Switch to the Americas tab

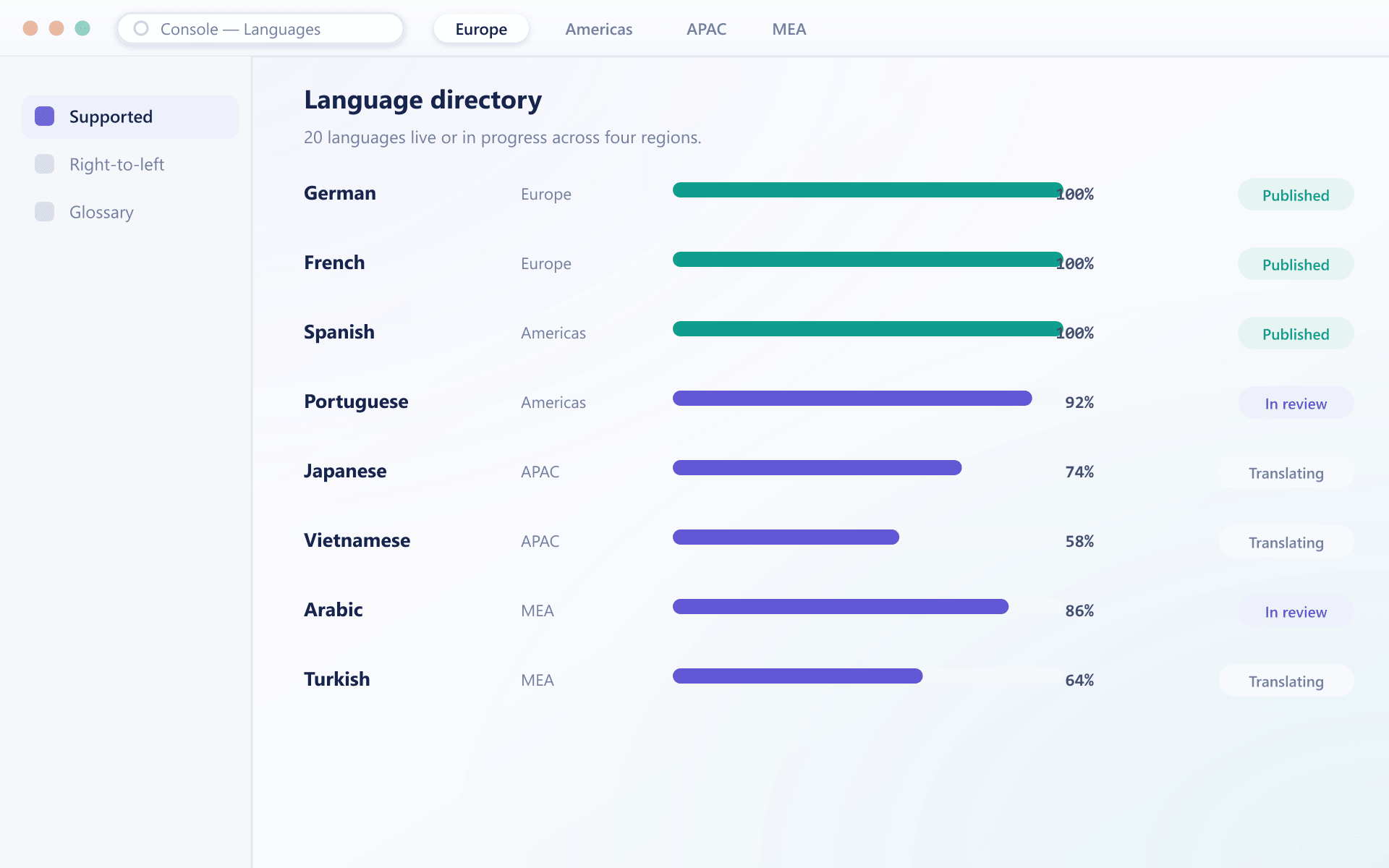[x=599, y=29]
